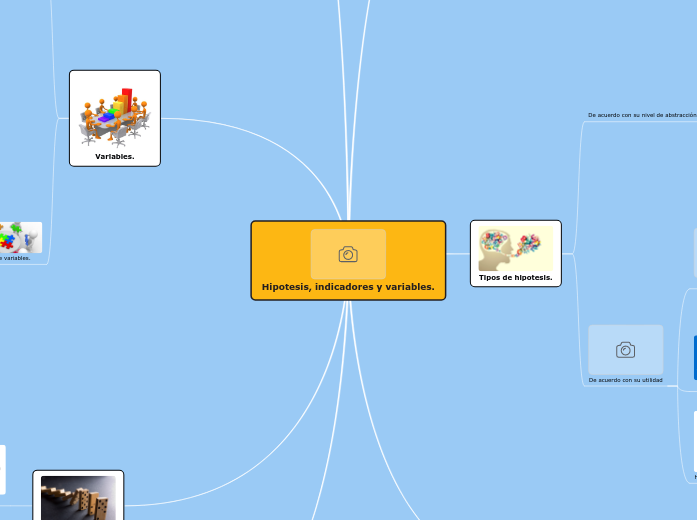Click the meeting chart image in the Variables node
Image resolution: width=697 pixels, height=520 pixels.
(115, 113)
